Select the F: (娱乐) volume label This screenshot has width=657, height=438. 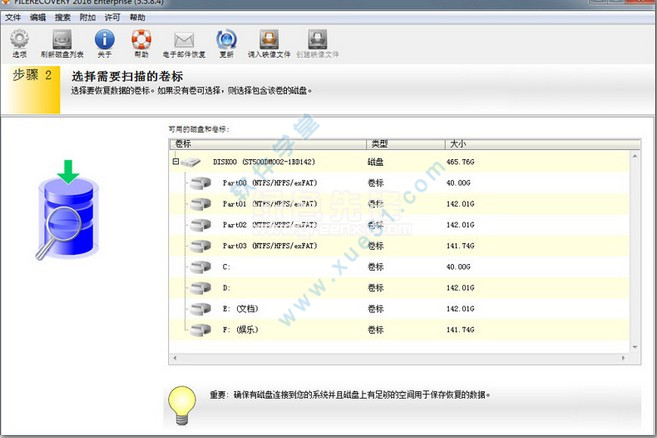pos(241,330)
